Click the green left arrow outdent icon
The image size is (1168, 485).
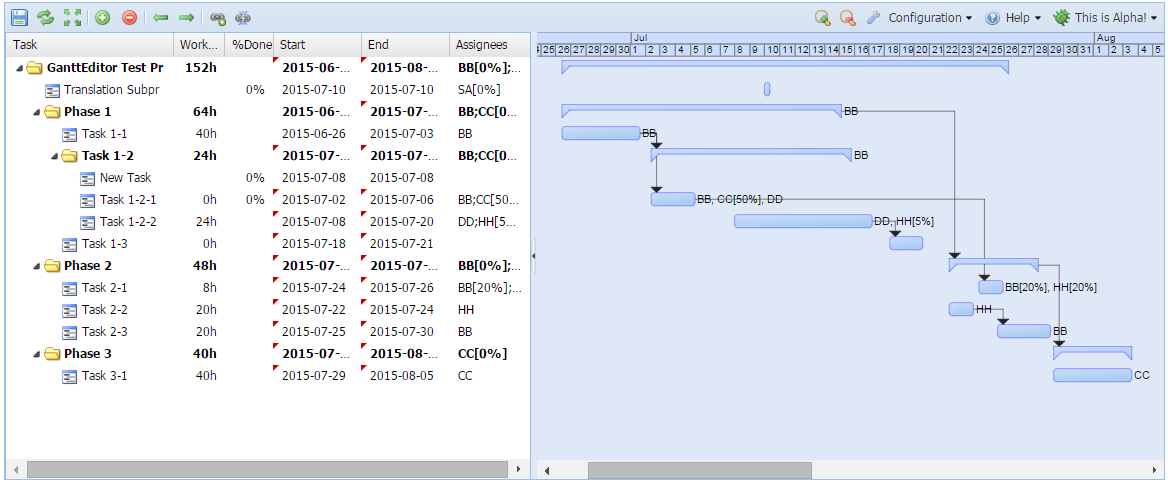point(160,18)
